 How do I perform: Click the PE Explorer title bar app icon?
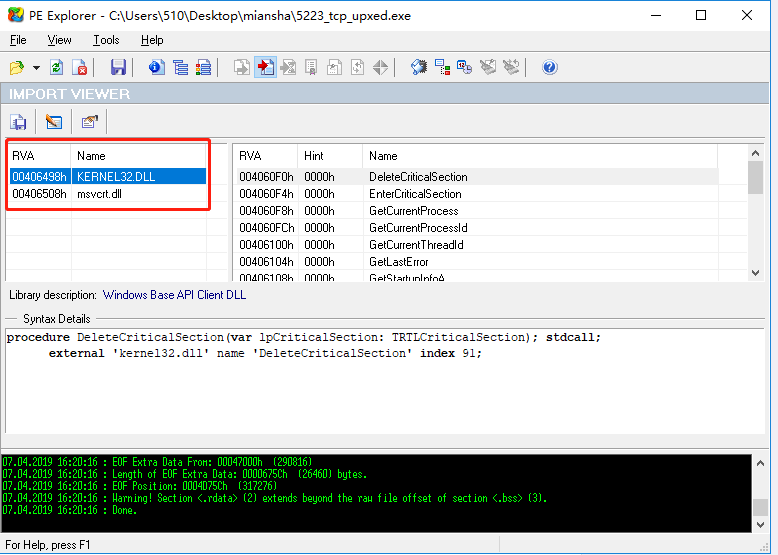[x=15, y=15]
